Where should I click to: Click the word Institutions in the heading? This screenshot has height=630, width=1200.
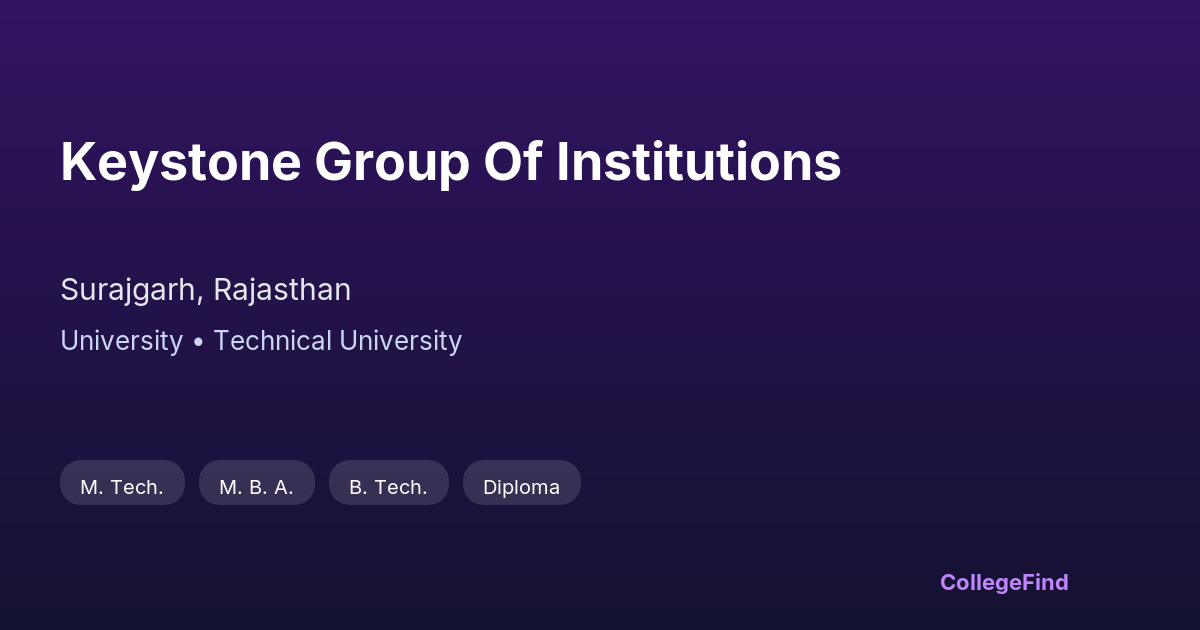pos(698,162)
